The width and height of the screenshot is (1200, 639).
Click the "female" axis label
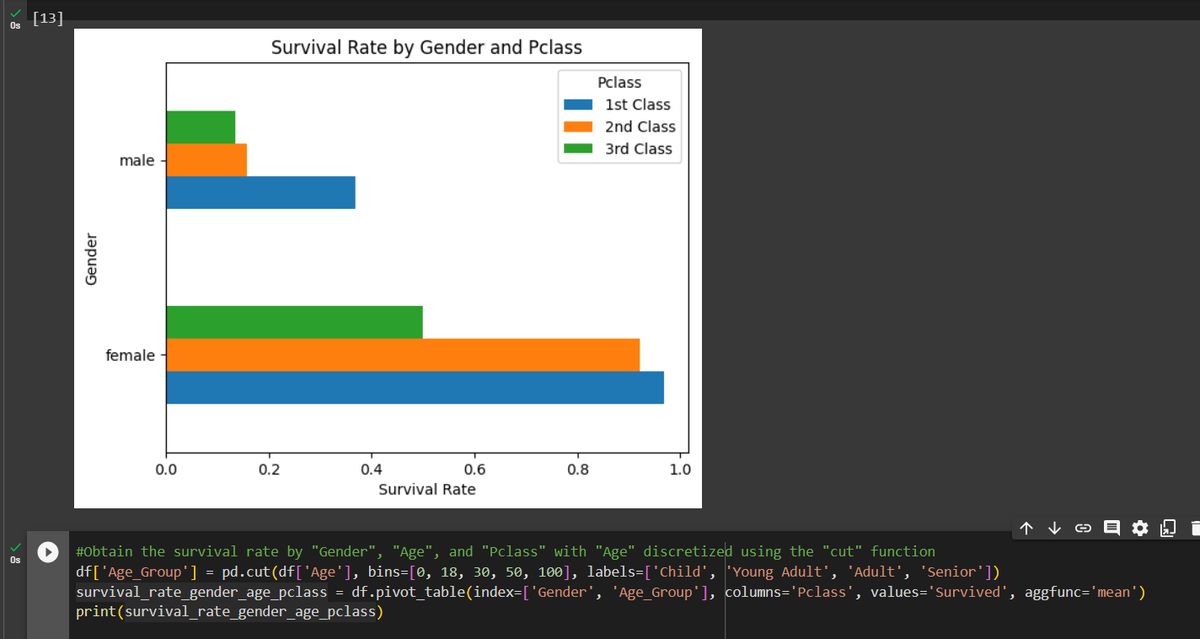[130, 355]
